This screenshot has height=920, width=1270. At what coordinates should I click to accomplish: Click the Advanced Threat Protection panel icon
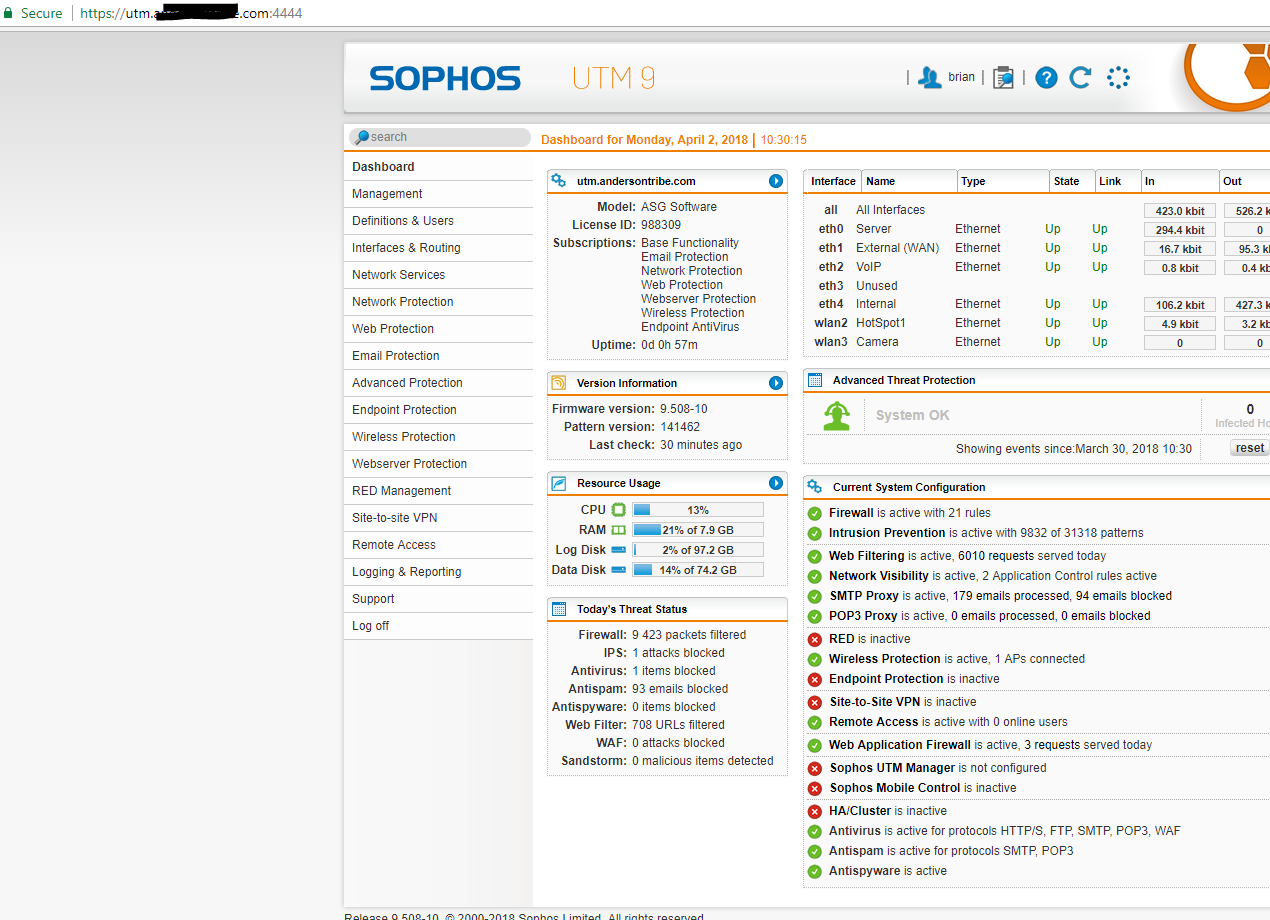[815, 380]
